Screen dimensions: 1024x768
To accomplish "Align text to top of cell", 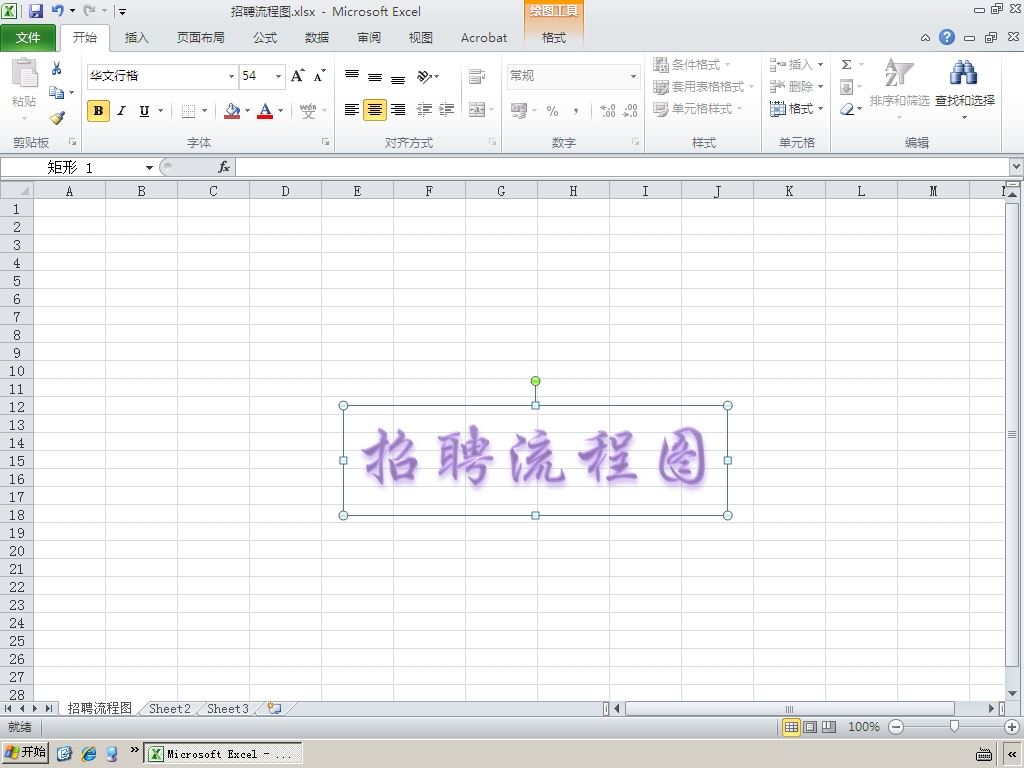I will point(352,76).
